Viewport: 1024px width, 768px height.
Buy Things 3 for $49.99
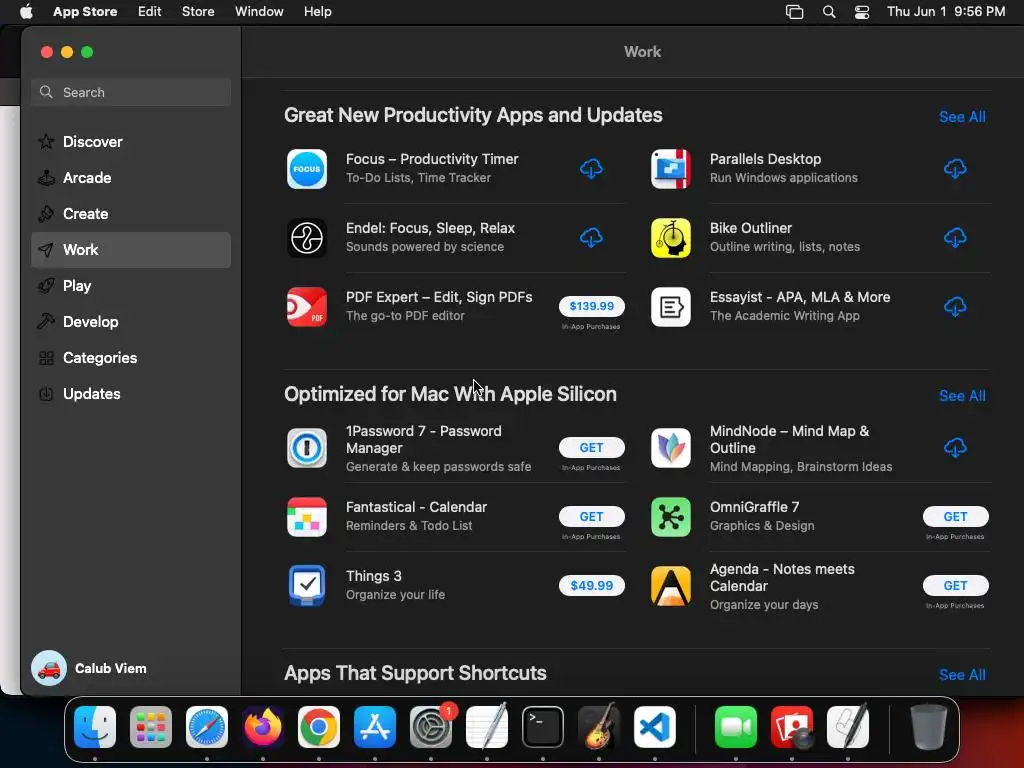pos(592,586)
